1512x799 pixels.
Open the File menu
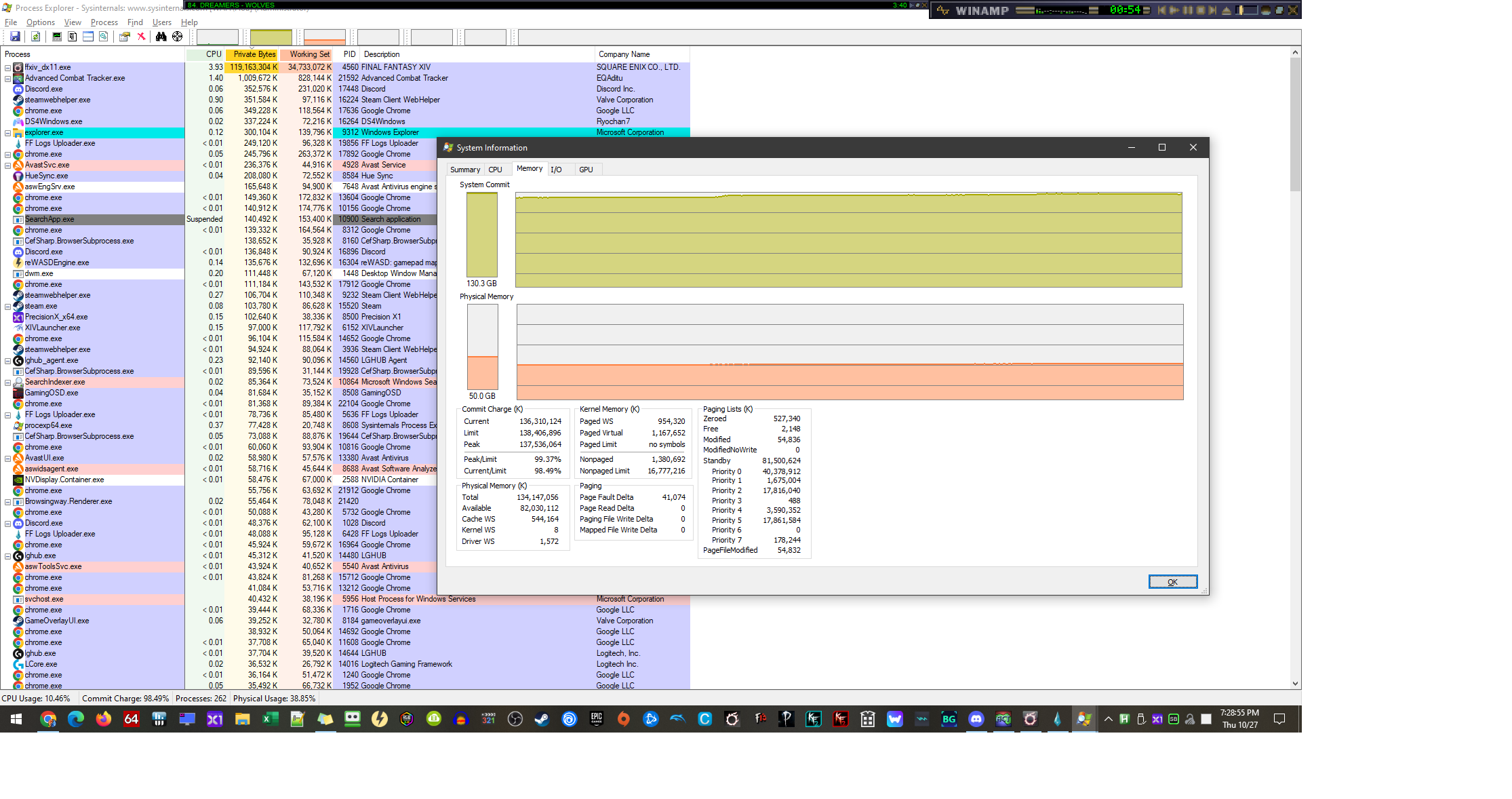point(11,22)
